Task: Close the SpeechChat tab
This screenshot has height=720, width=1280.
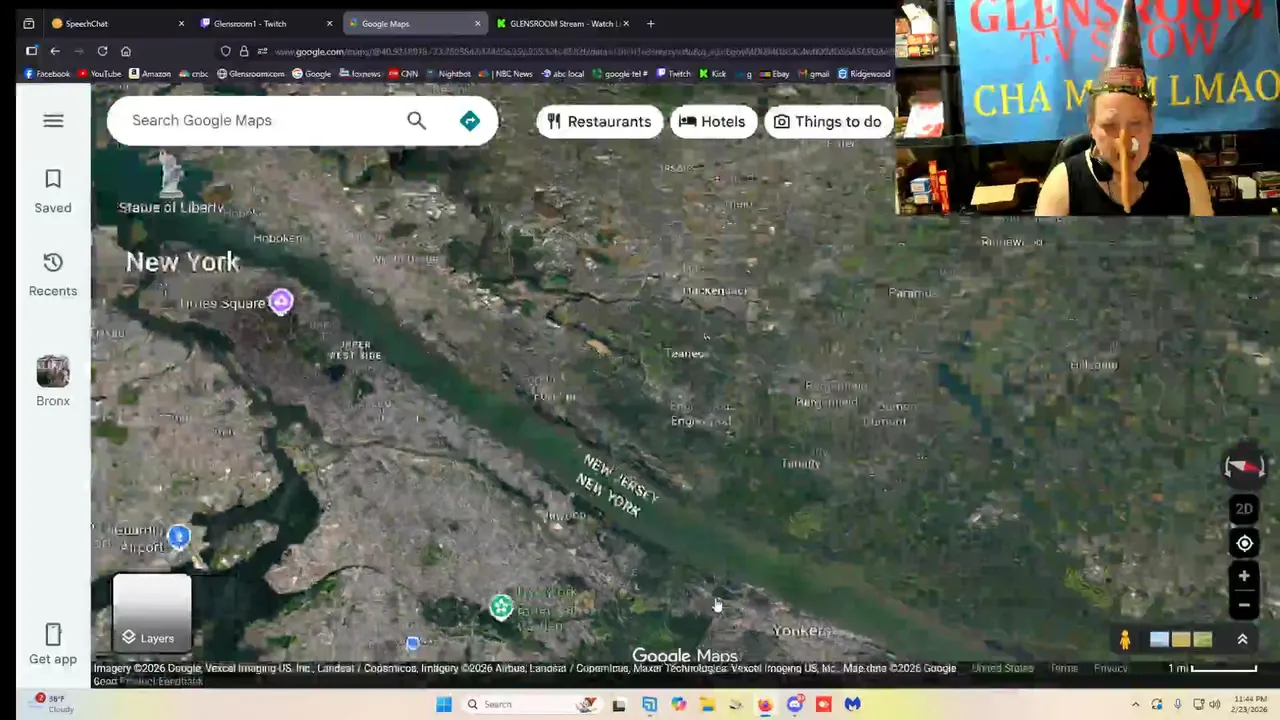Action: [x=181, y=23]
